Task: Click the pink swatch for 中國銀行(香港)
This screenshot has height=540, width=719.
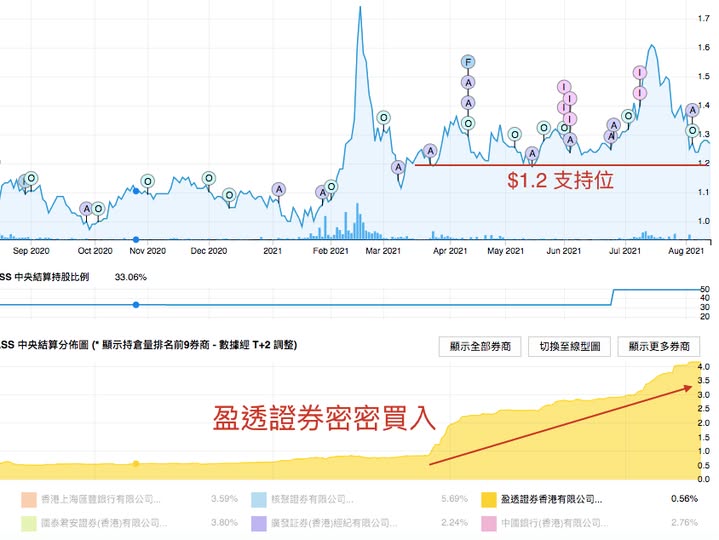Action: point(489,523)
